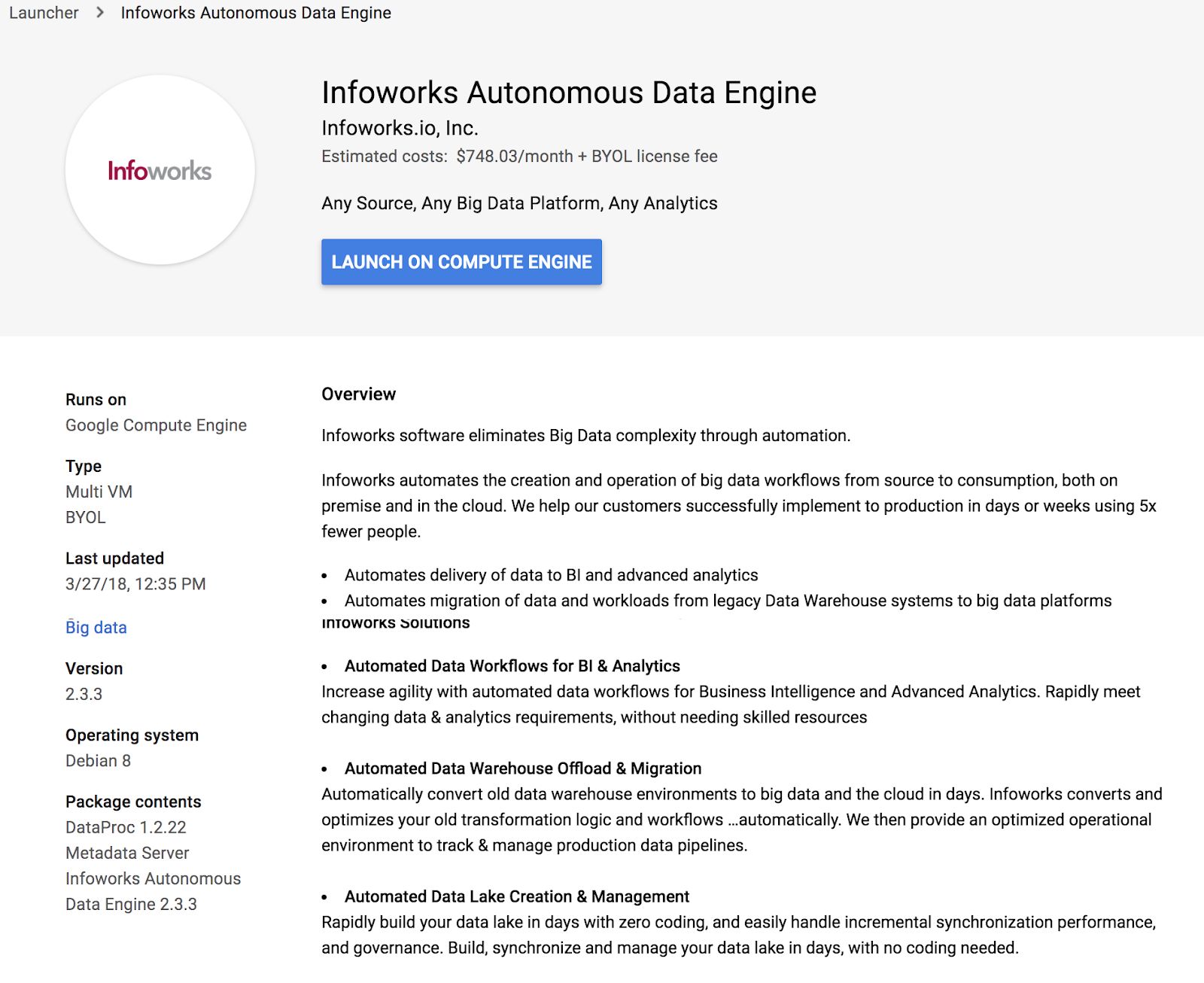Image resolution: width=1204 pixels, height=983 pixels.
Task: Click the Infoworks Autonomous Data Engine title
Action: tap(569, 93)
